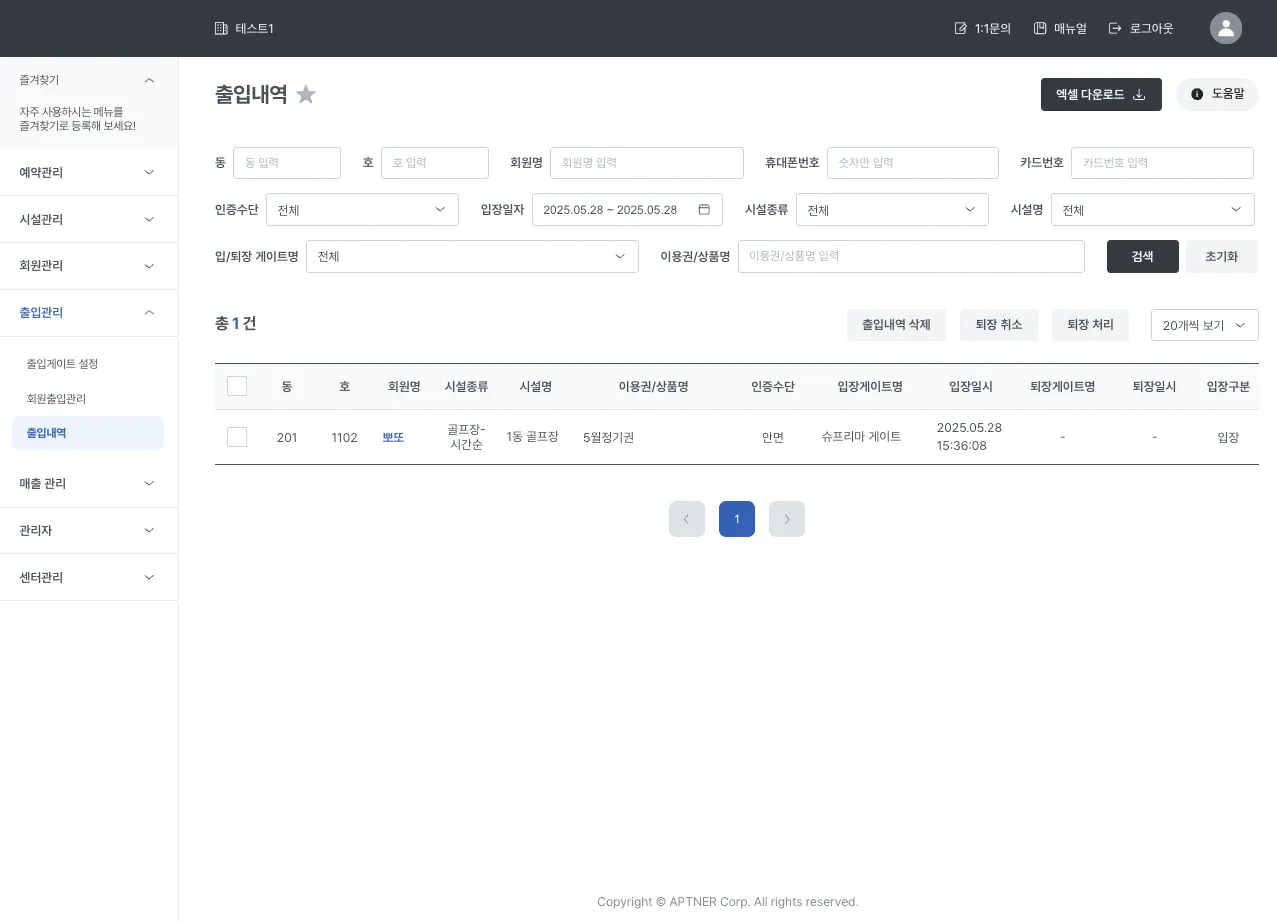Click 엑셀 다운로드 button
This screenshot has width=1277, height=921.
pyautogui.click(x=1101, y=94)
